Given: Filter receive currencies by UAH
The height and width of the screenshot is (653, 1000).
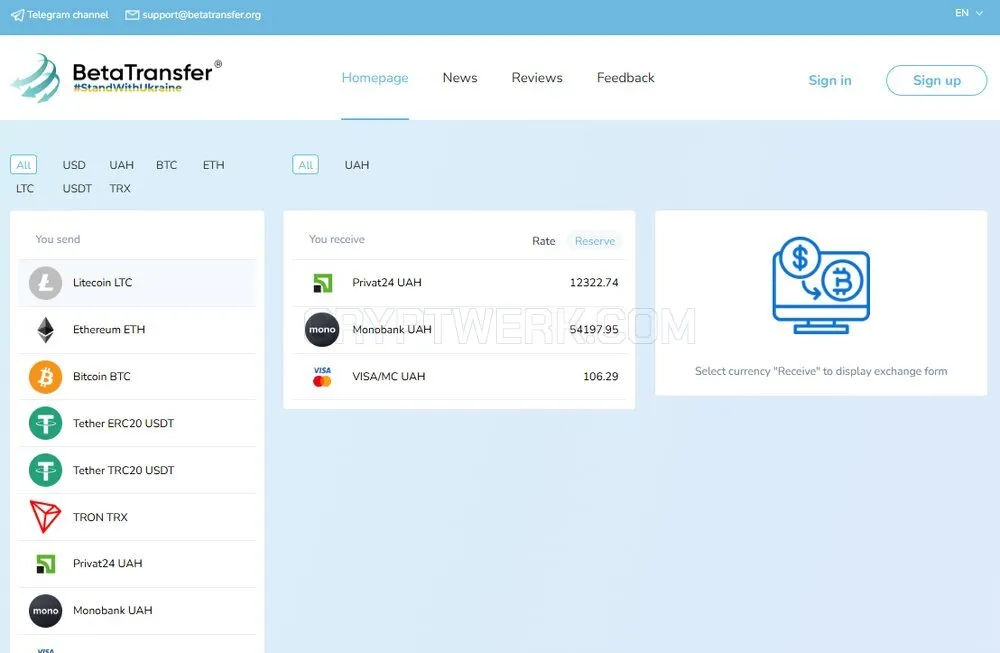Looking at the screenshot, I should (x=357, y=165).
